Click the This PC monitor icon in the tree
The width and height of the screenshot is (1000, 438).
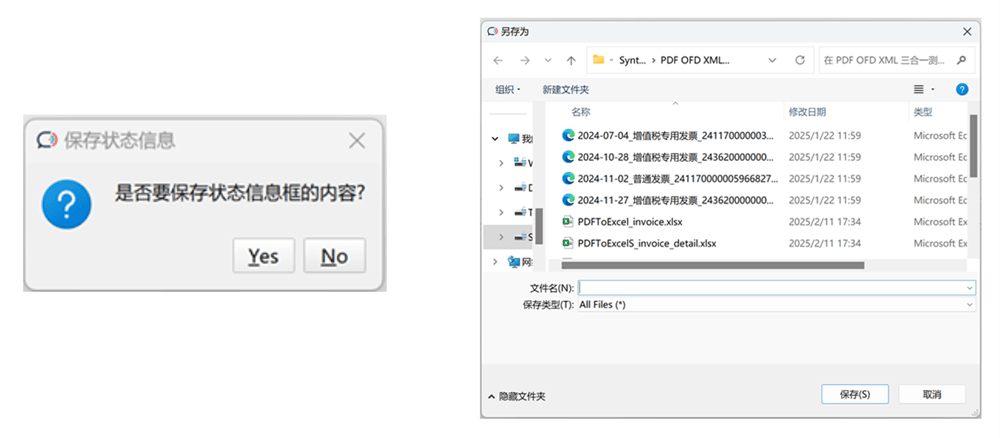[513, 138]
